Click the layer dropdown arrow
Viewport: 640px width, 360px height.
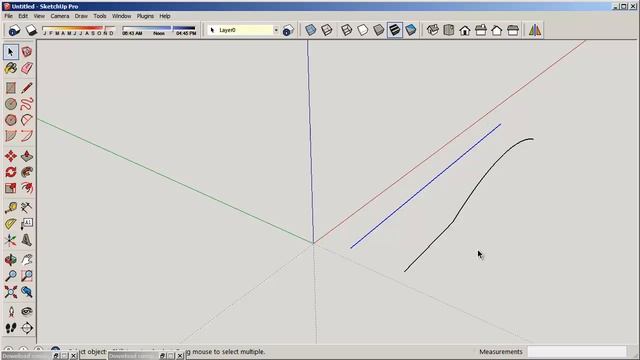tap(276, 30)
